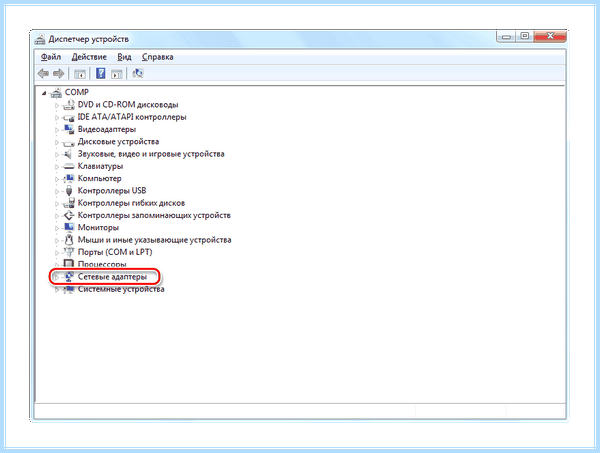Click the Forward arrow toolbar icon
Image resolution: width=600 pixels, height=453 pixels.
(59, 73)
